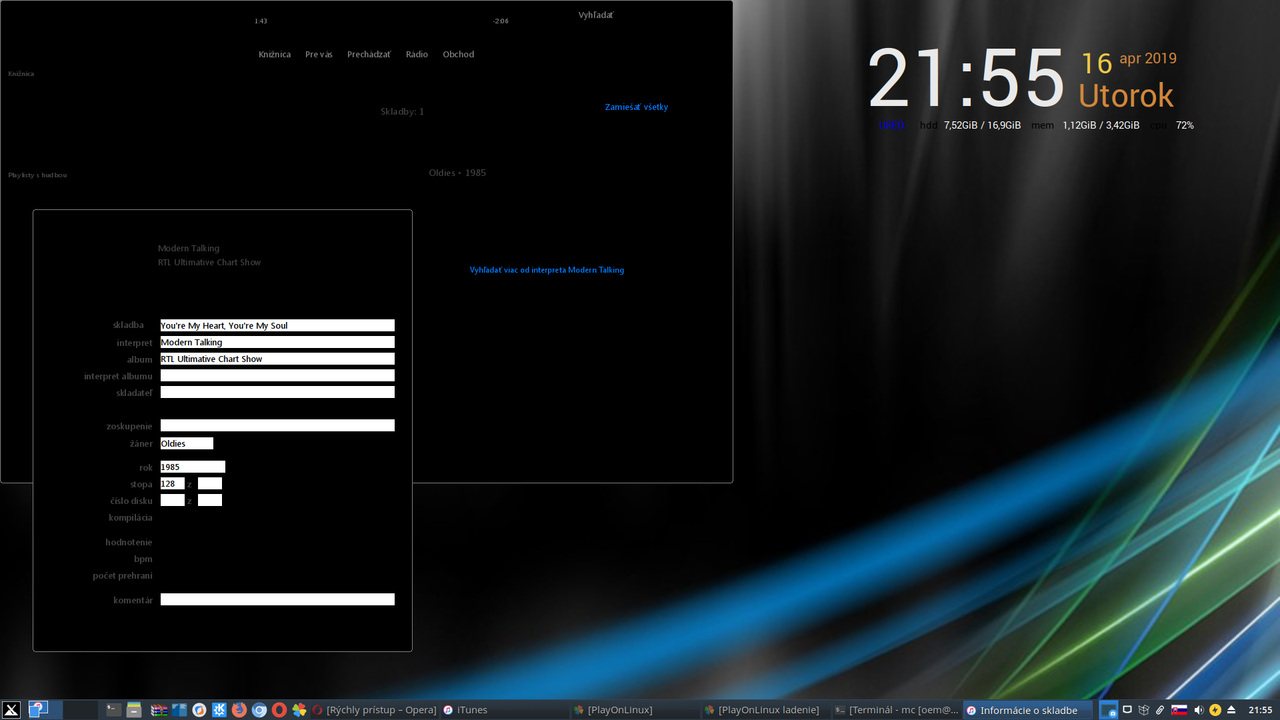Click the Oldies • 1985 text in iTunes

457,173
